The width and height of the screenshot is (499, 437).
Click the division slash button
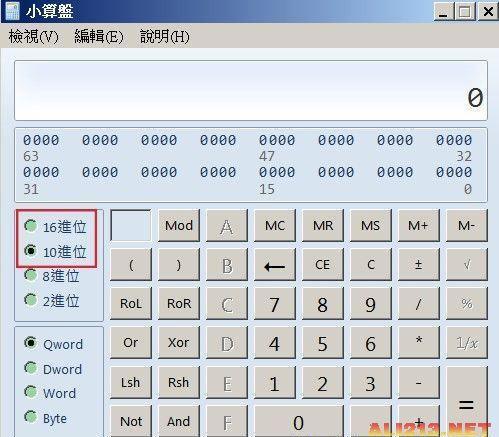point(419,304)
